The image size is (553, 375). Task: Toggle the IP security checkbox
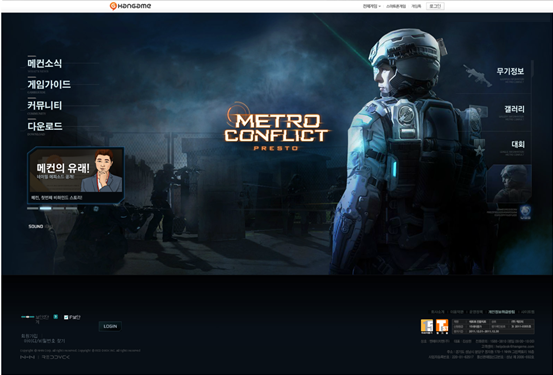(x=66, y=317)
